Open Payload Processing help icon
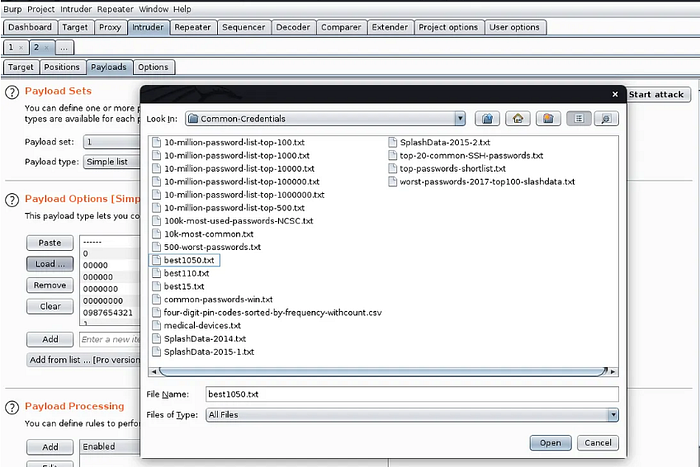 coord(12,407)
